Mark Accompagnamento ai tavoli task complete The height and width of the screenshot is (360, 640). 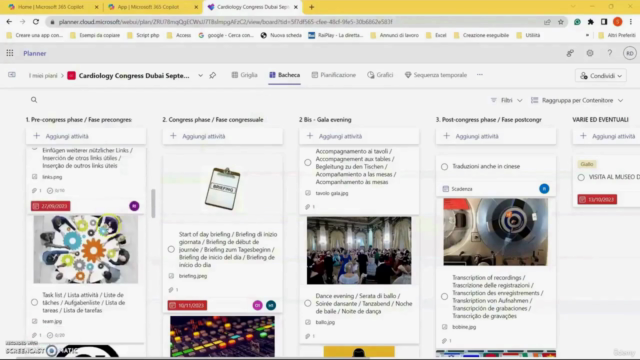[x=308, y=162]
